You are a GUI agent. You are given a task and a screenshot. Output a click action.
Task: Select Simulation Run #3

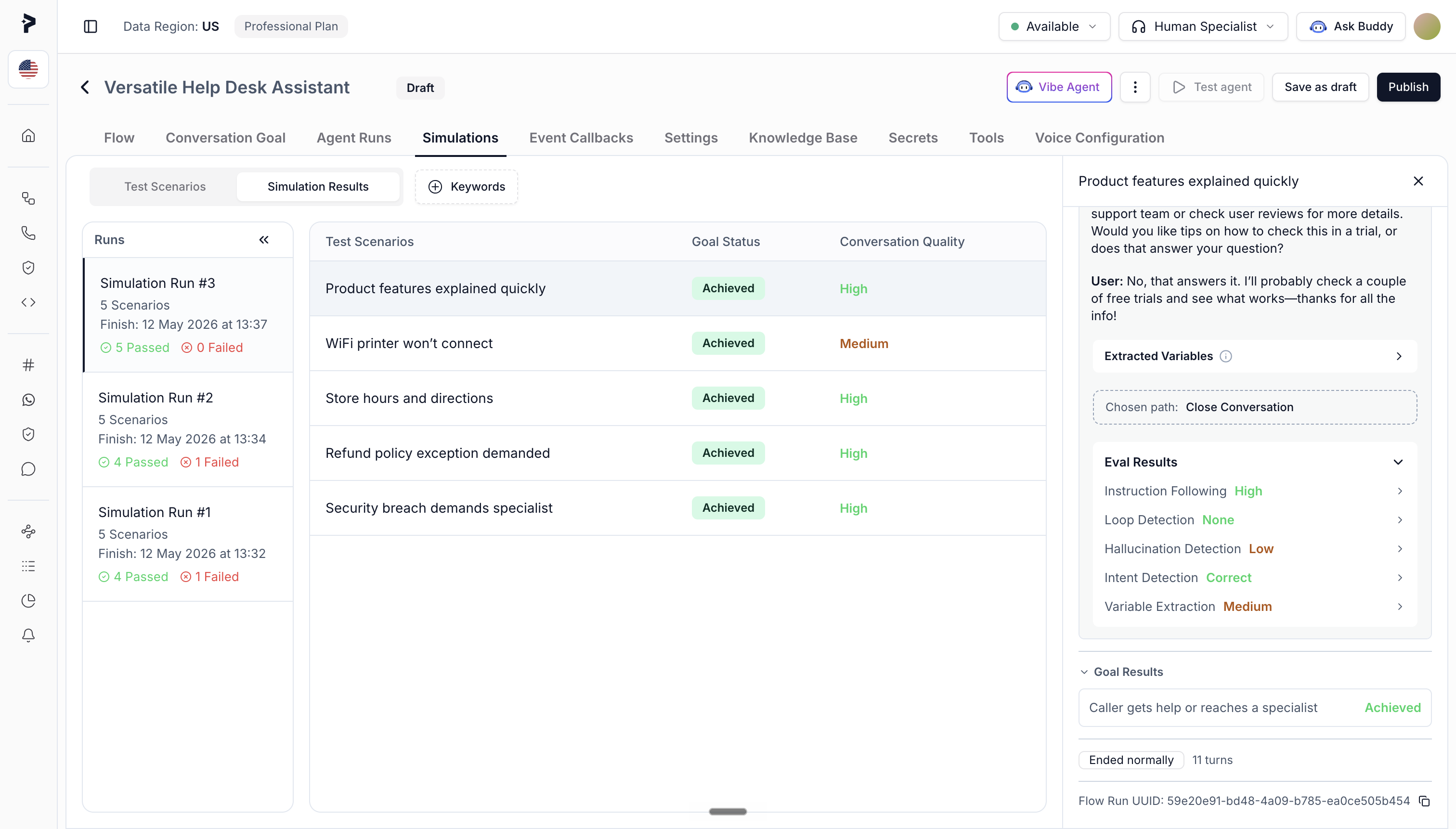pyautogui.click(x=188, y=315)
